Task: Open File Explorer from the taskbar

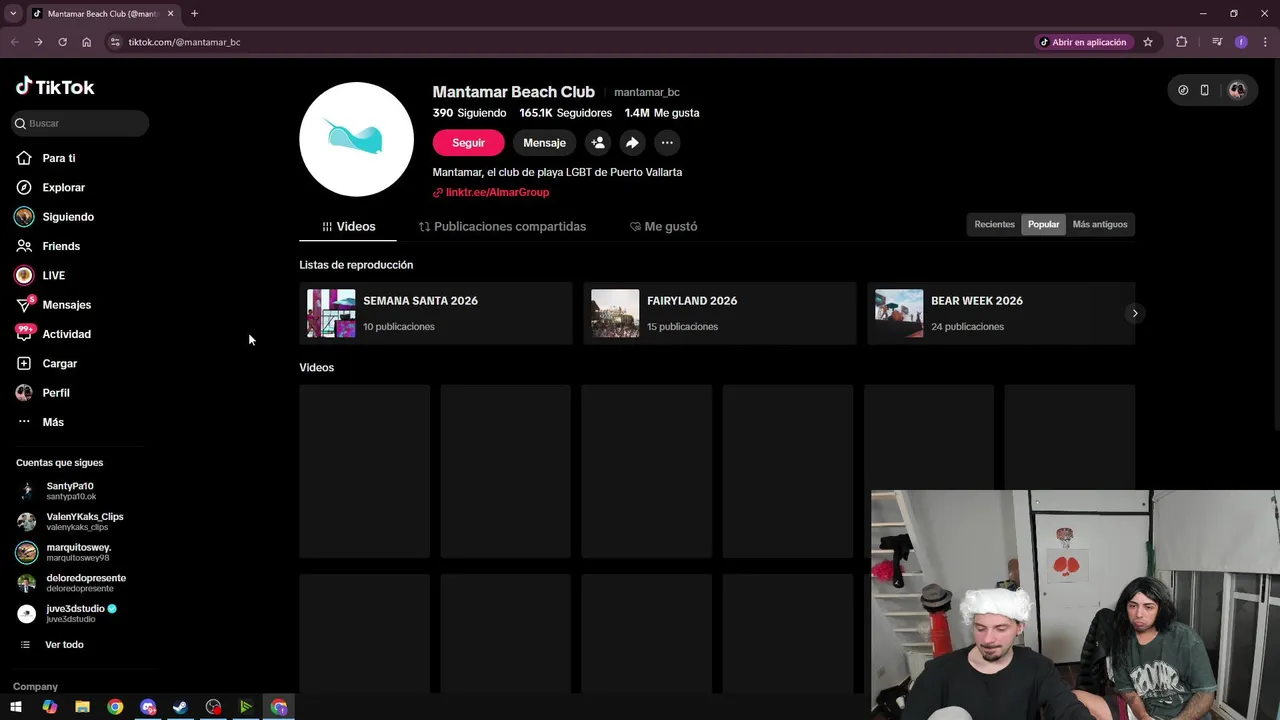Action: [x=82, y=707]
